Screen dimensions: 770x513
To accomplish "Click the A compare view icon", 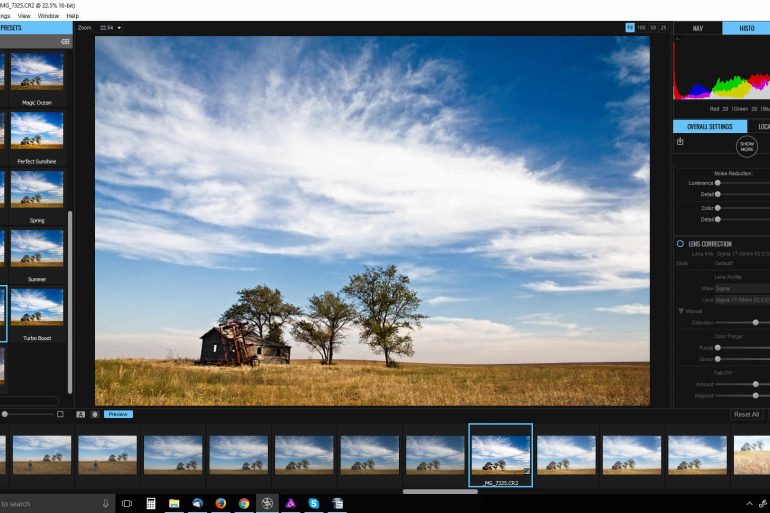I will pos(81,414).
